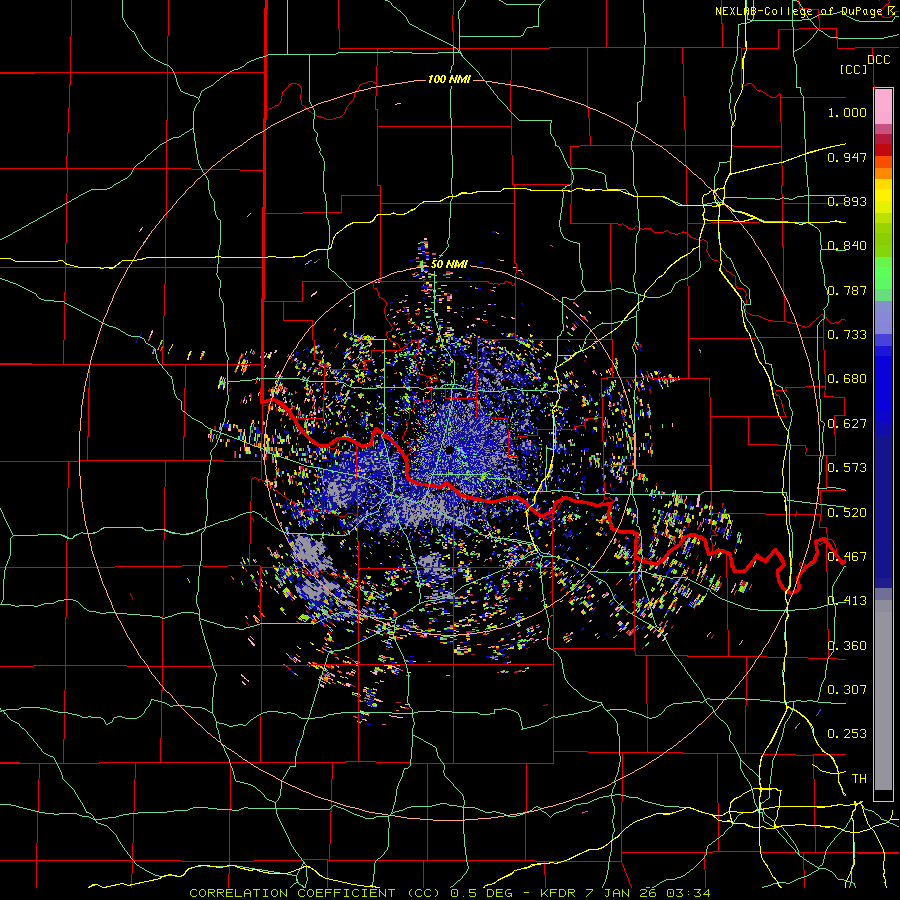This screenshot has height=900, width=900.
Task: Pick the red color band above 0.947
Action: coord(883,150)
